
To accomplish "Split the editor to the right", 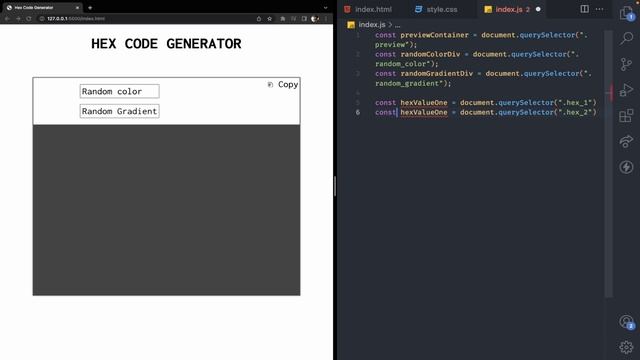I will (584, 9).
